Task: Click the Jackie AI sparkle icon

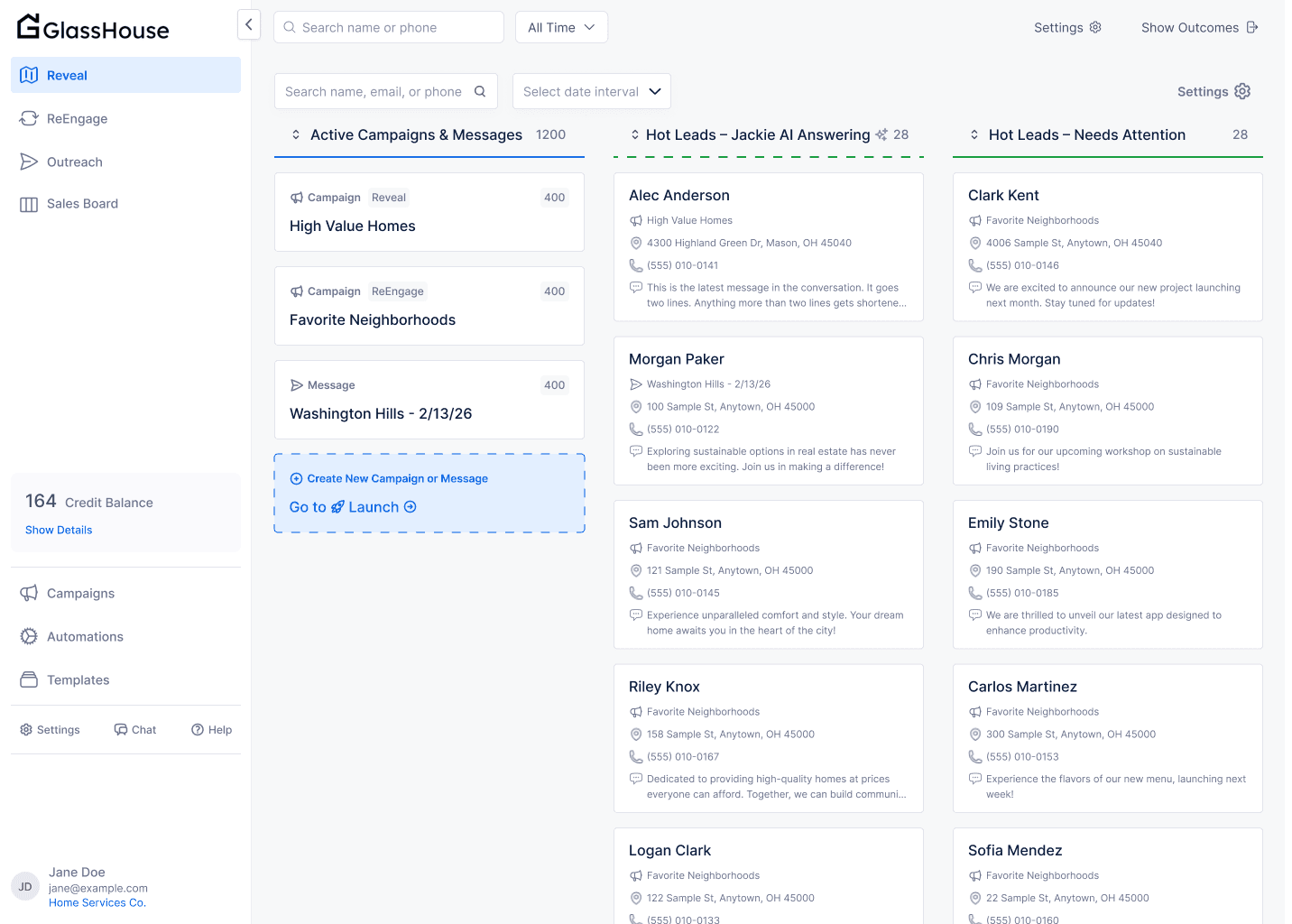Action: [881, 134]
